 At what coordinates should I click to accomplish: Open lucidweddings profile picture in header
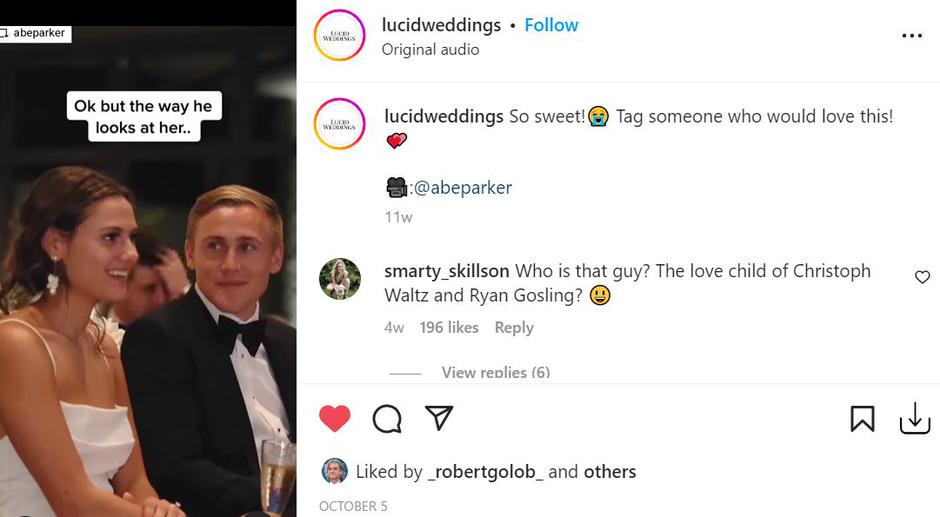coord(340,35)
